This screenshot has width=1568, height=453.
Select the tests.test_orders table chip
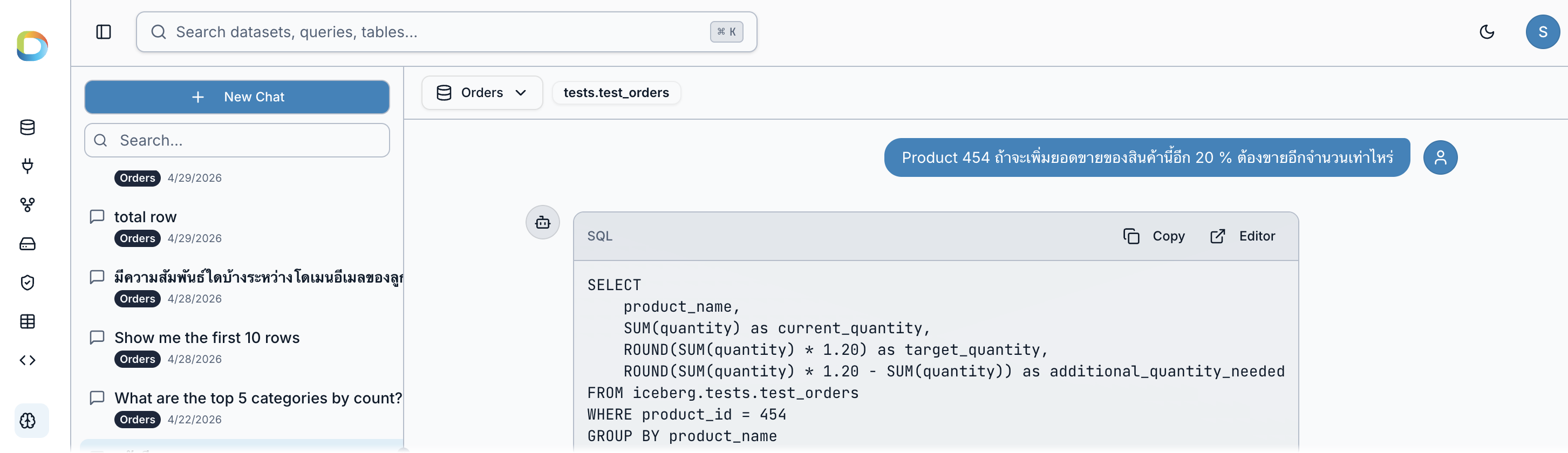pos(616,92)
